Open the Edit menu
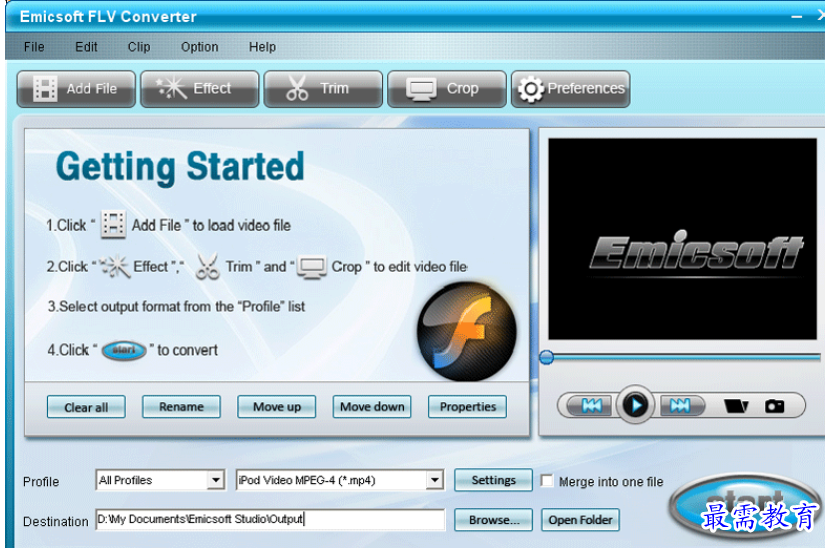The image size is (825, 548). tap(86, 47)
